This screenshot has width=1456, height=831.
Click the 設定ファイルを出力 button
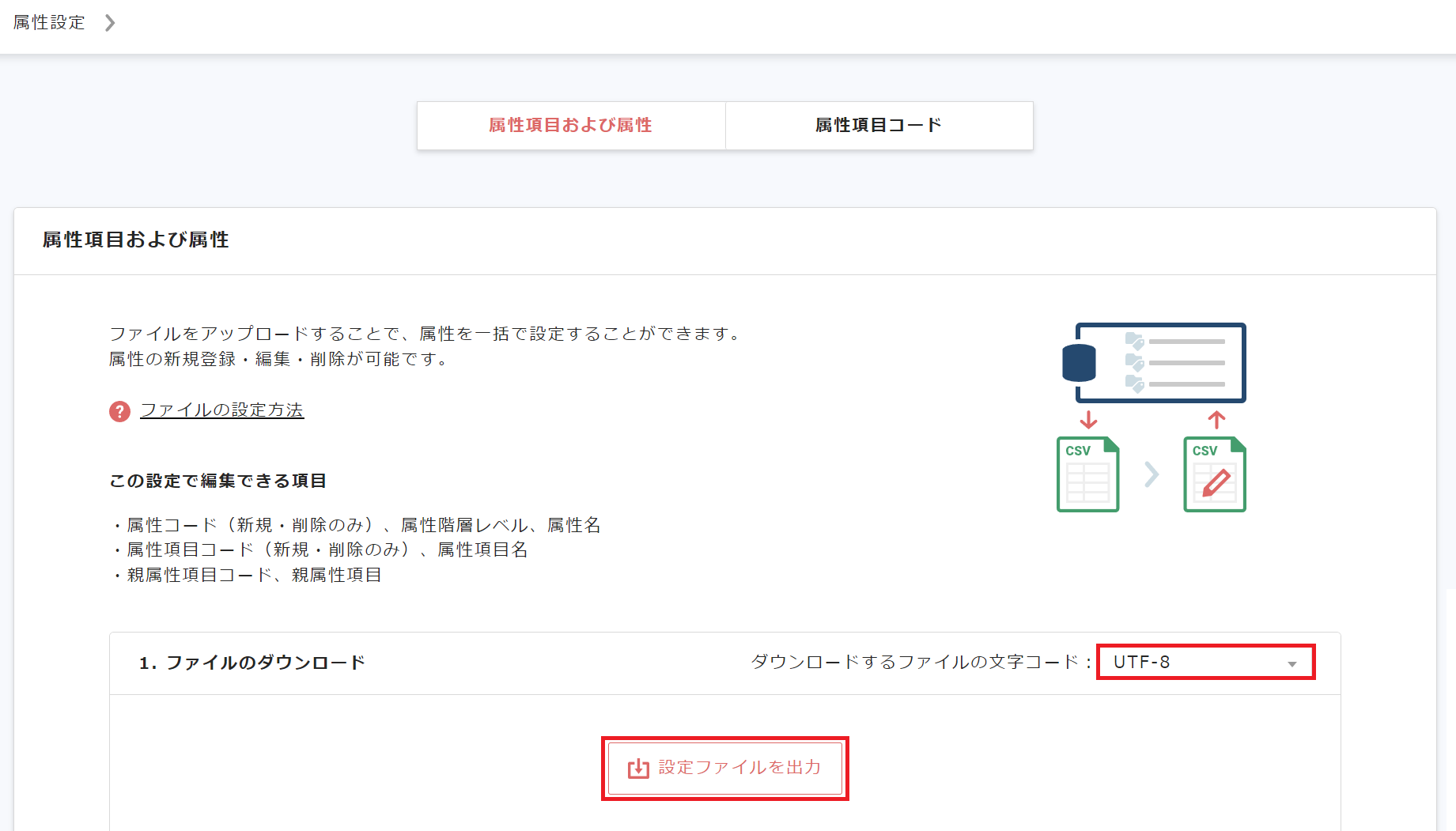coord(724,768)
